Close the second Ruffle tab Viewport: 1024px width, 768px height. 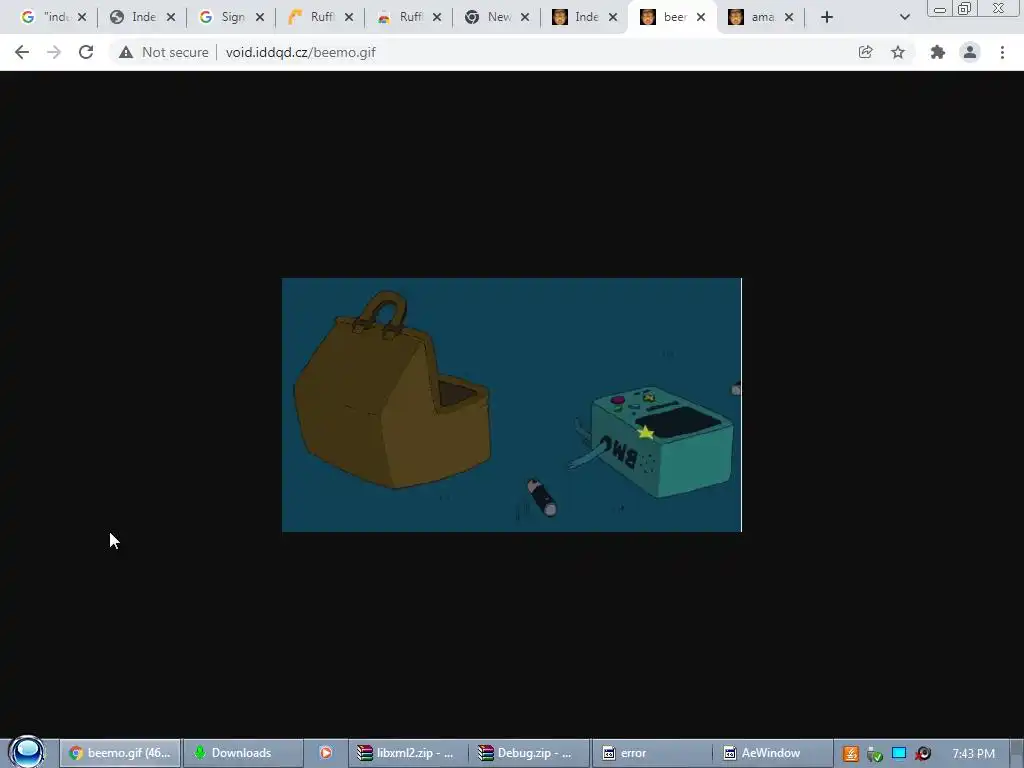click(437, 17)
